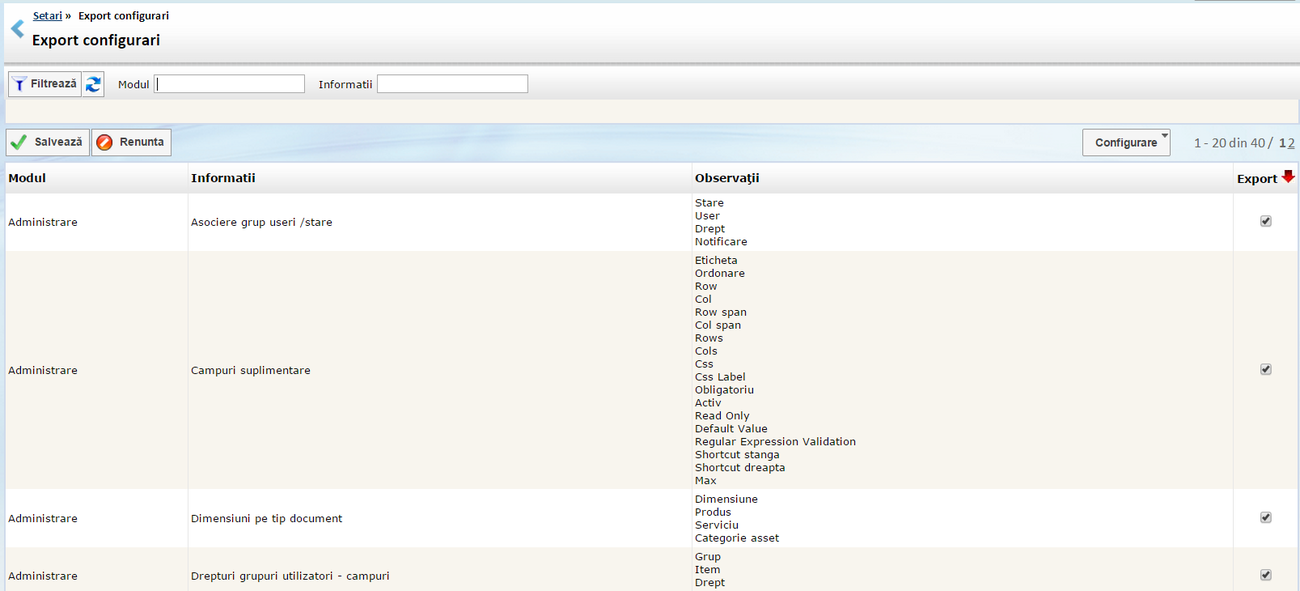Click the refresh filter icon
Viewport: 1300px width, 591px height.
click(x=93, y=85)
